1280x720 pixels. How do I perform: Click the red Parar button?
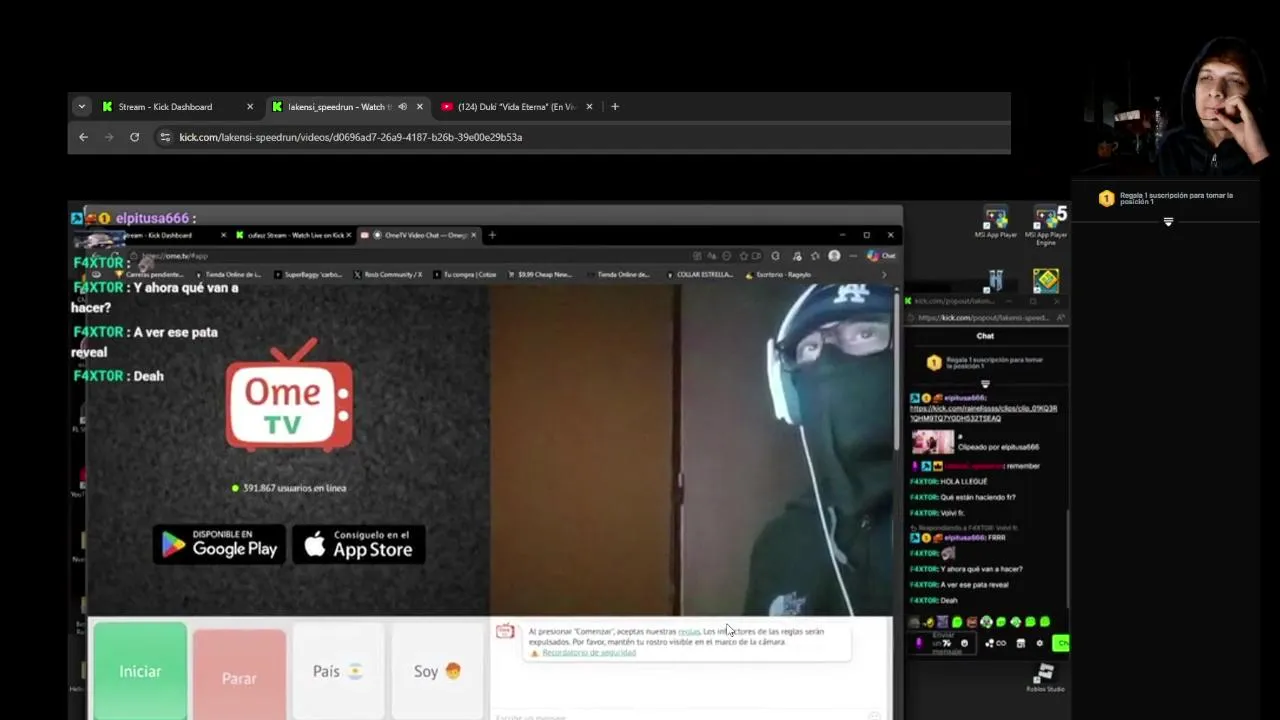pyautogui.click(x=239, y=674)
